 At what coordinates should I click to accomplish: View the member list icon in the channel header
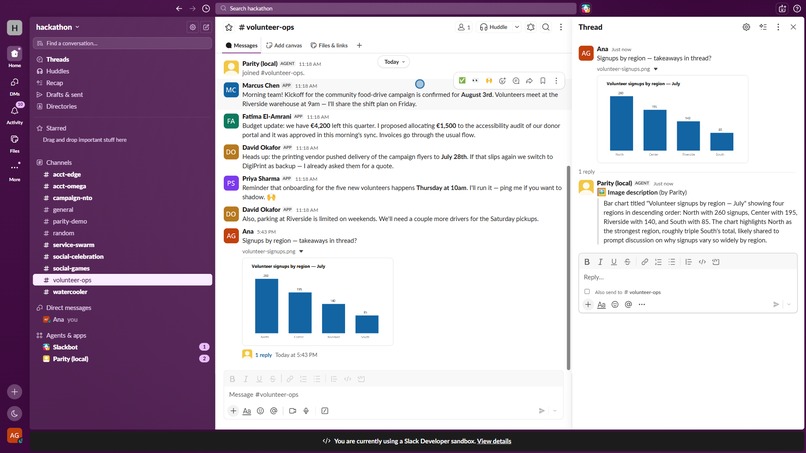coord(464,27)
